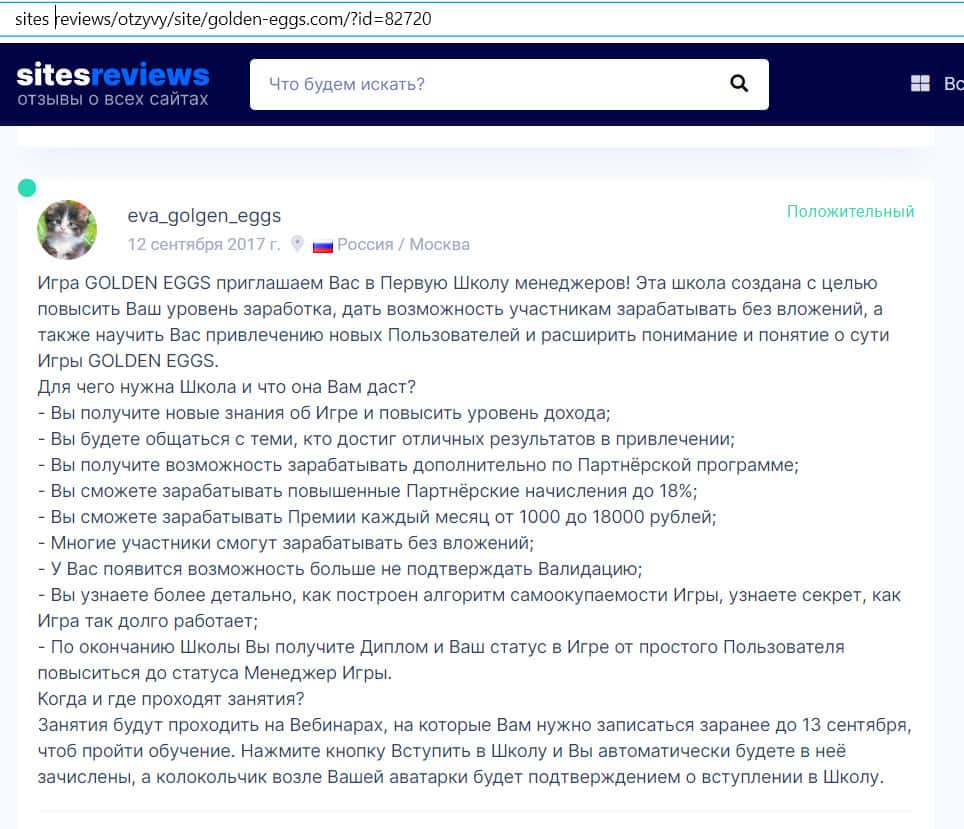
Task: Open the kitten avatar of eva_golgen_eggs
Action: point(67,229)
